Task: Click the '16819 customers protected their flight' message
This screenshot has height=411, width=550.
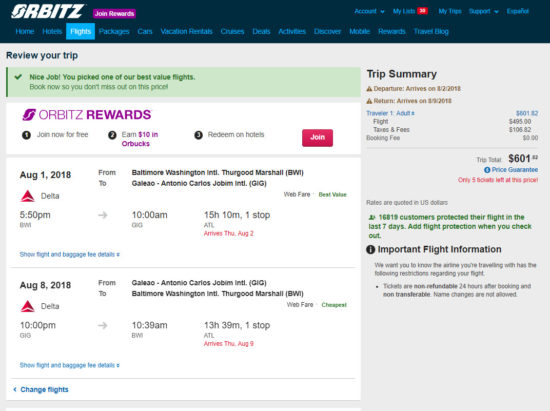Action: pyautogui.click(x=450, y=226)
